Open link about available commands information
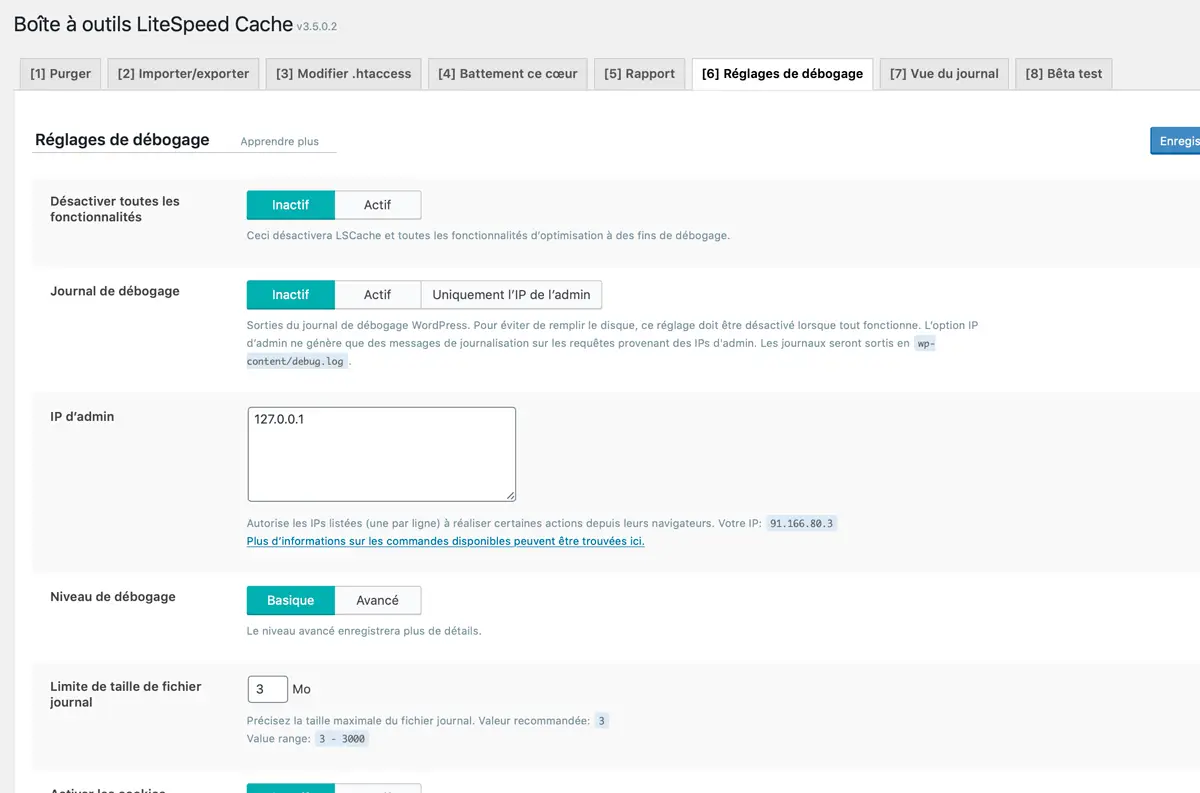The height and width of the screenshot is (793, 1200). coord(446,541)
